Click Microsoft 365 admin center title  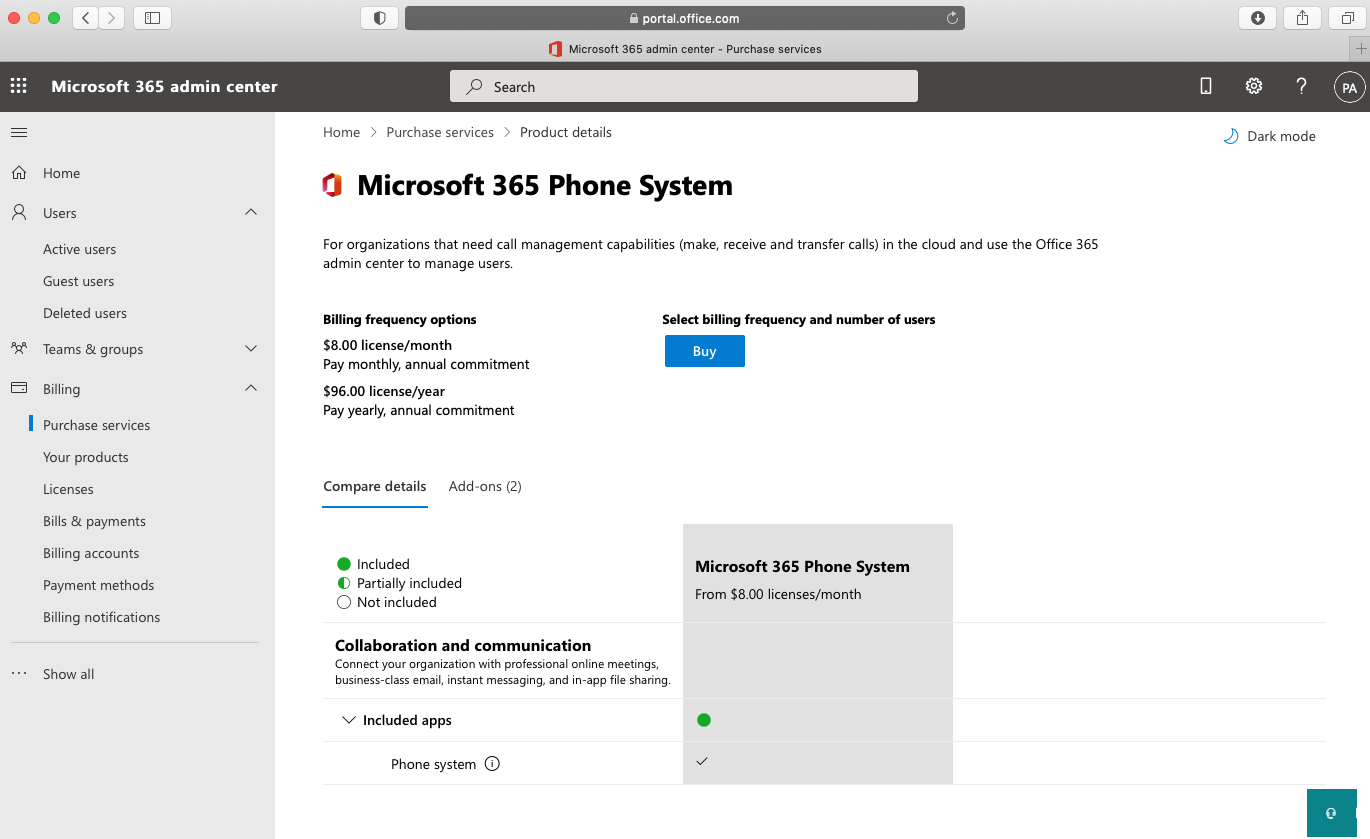pos(164,87)
